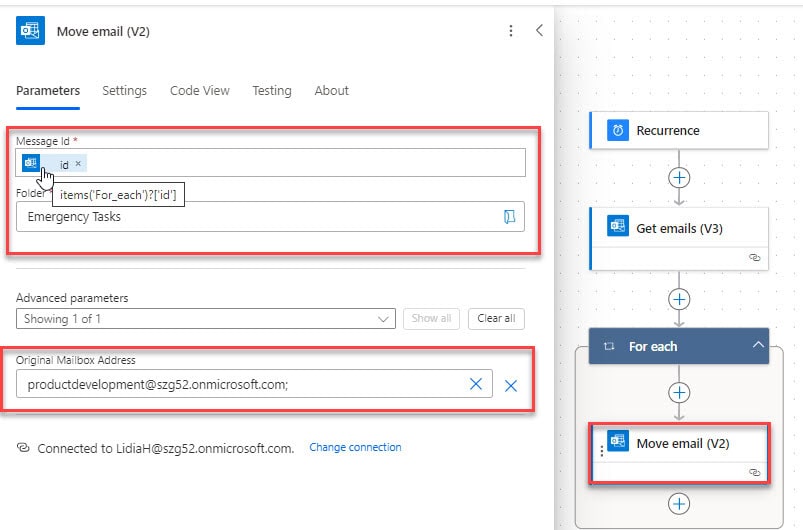Screen dimensions: 803x530
Task: Add a step below Move email (V2)
Action: click(679, 504)
